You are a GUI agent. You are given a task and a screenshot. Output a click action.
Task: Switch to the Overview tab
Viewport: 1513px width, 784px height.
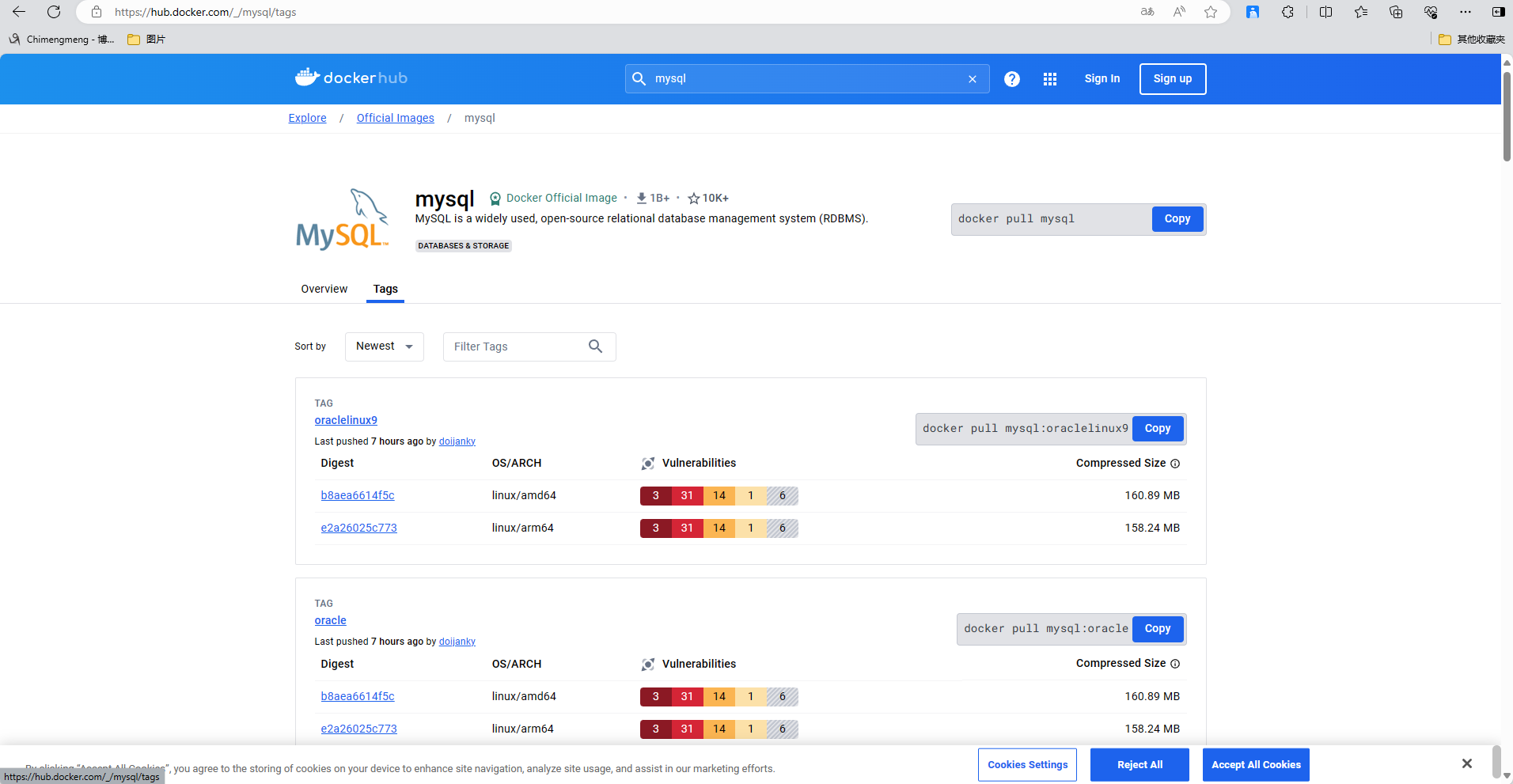click(324, 289)
